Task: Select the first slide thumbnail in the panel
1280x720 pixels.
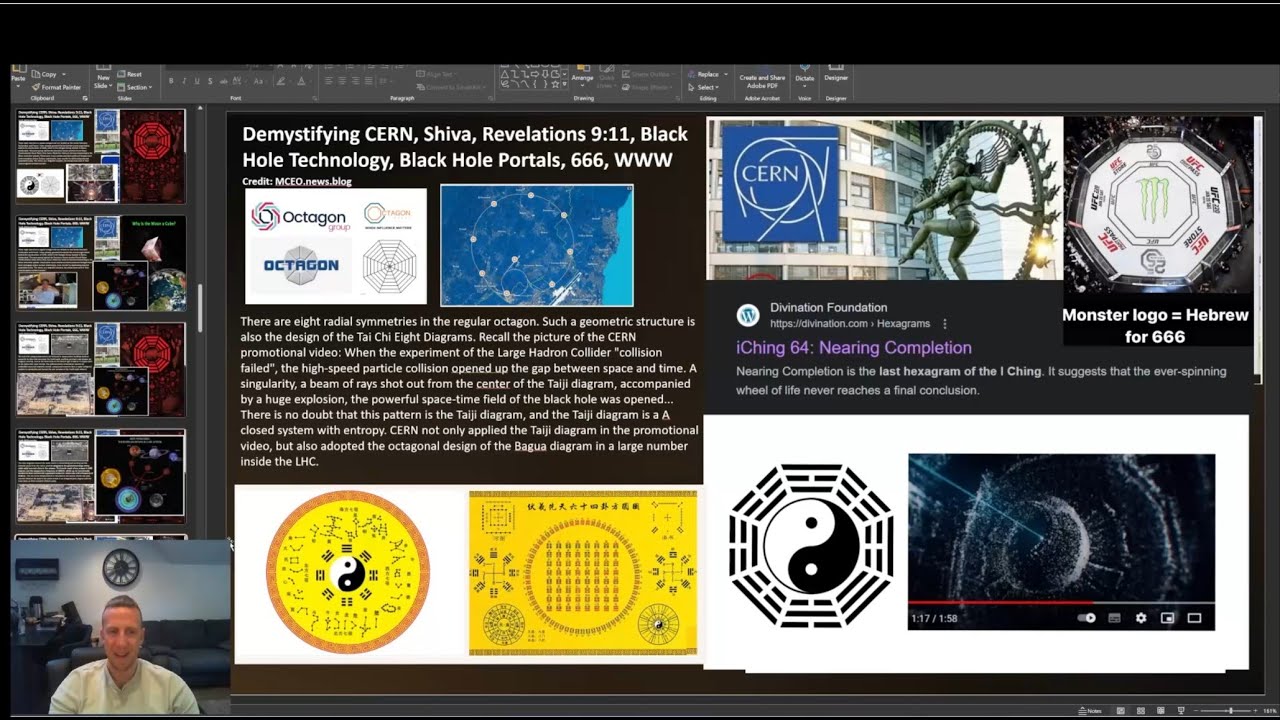Action: 101,156
